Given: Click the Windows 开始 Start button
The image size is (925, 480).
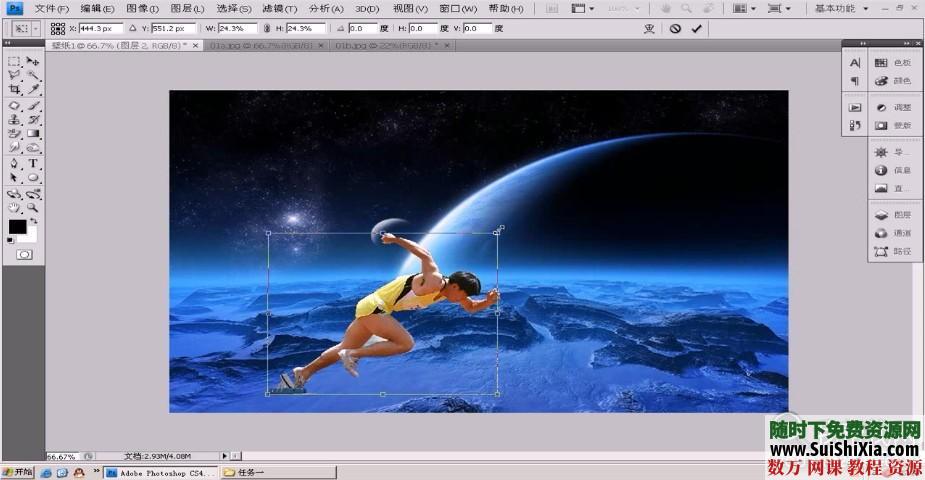Looking at the screenshot, I should pos(17,472).
